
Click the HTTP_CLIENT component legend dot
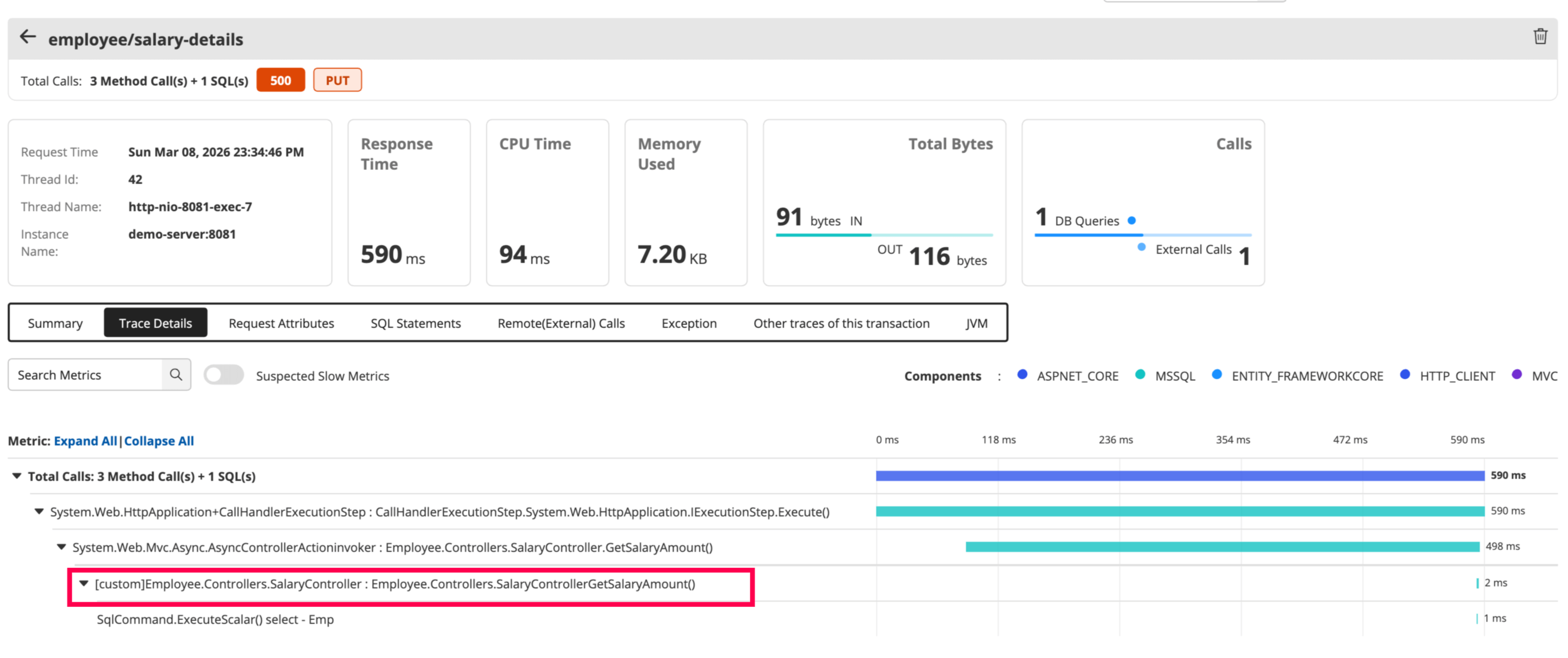(1405, 375)
